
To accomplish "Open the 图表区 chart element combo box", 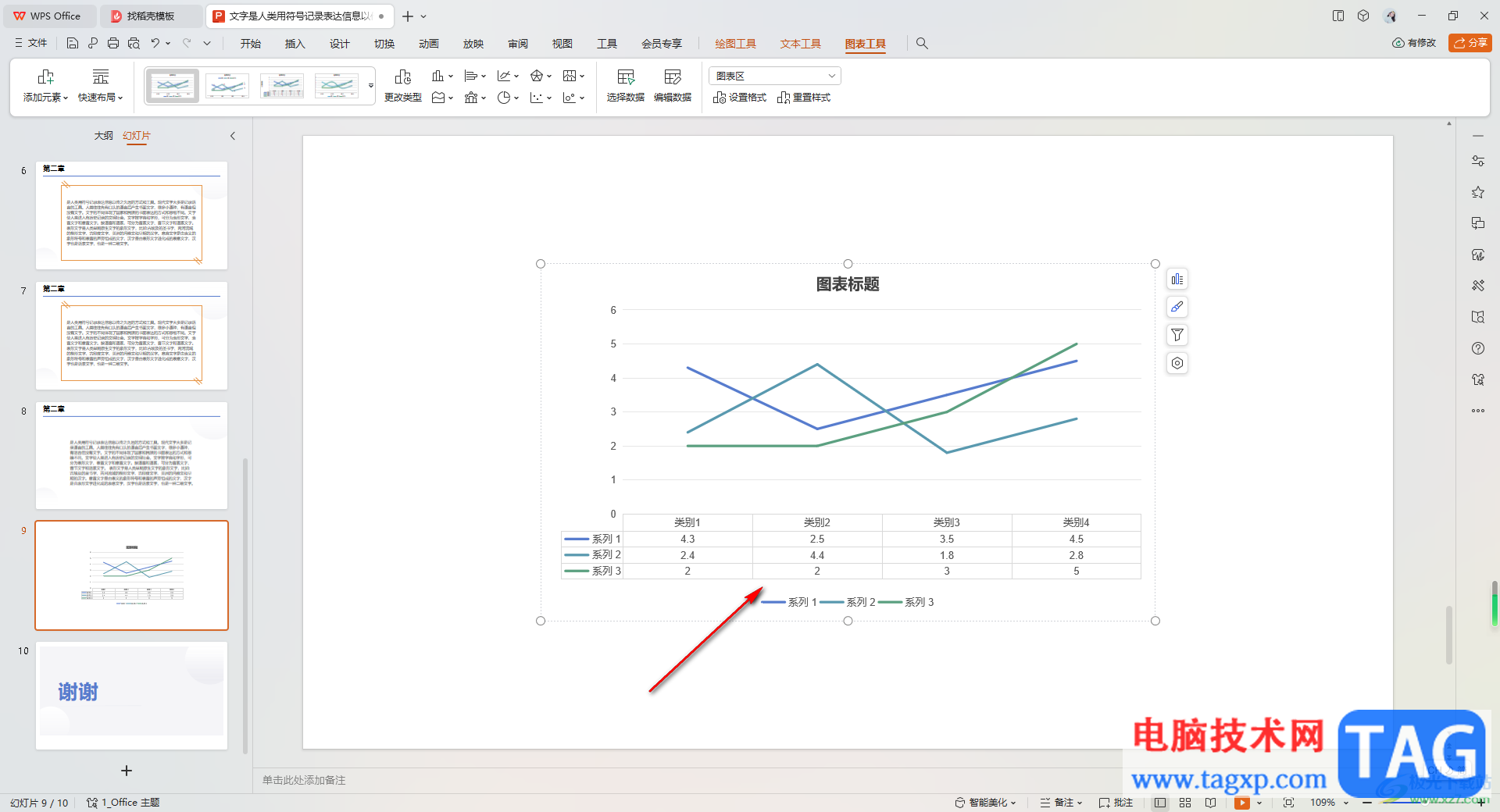I will pos(775,76).
